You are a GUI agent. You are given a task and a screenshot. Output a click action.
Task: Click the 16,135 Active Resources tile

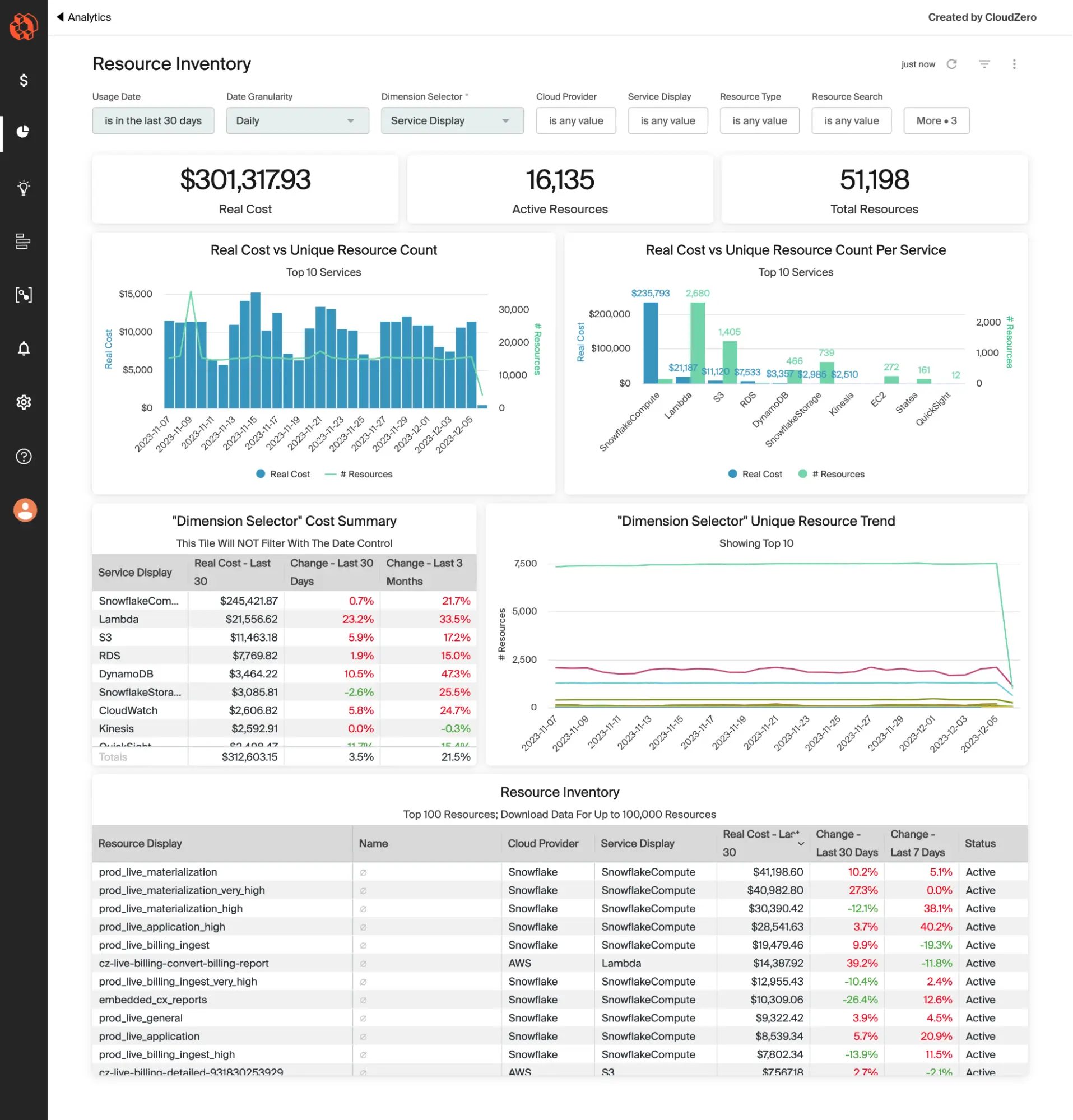(x=560, y=189)
